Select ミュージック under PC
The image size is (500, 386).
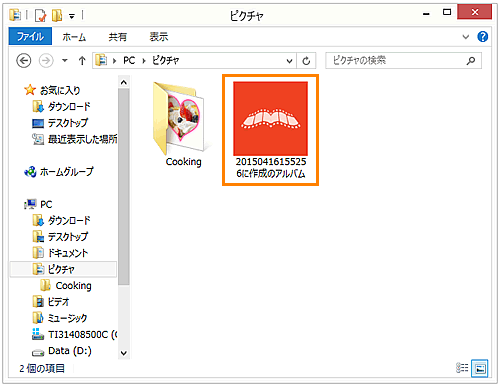click(67, 318)
